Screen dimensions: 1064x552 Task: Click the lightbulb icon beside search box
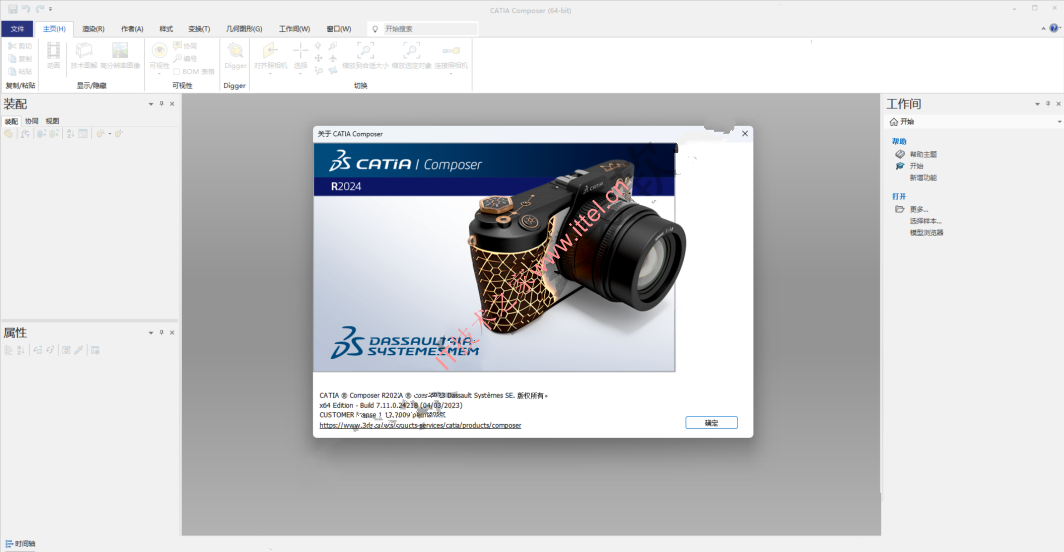click(375, 29)
